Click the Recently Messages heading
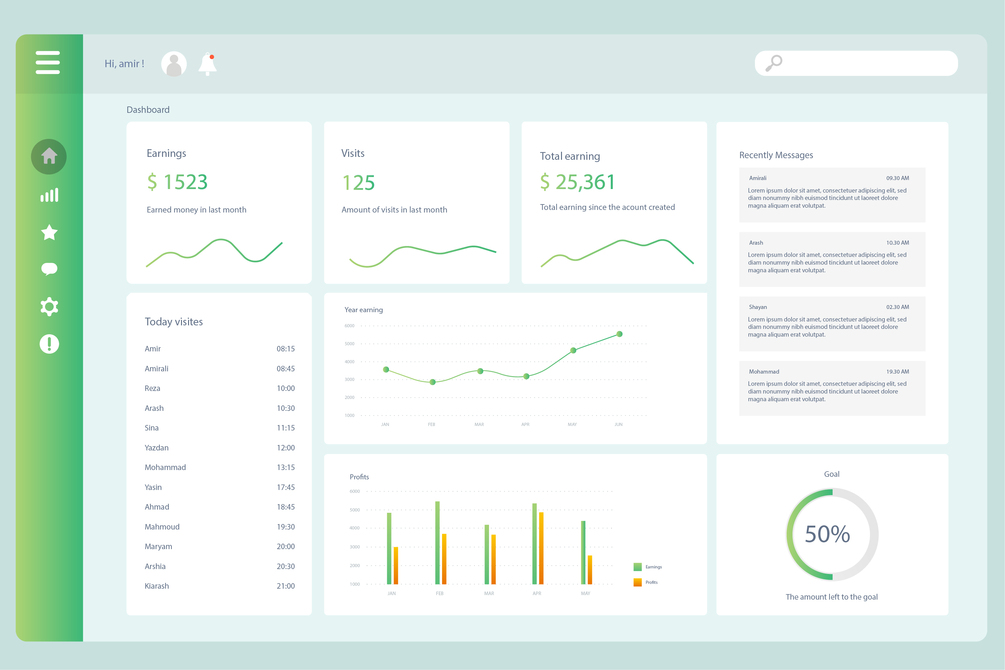 pyautogui.click(x=776, y=155)
